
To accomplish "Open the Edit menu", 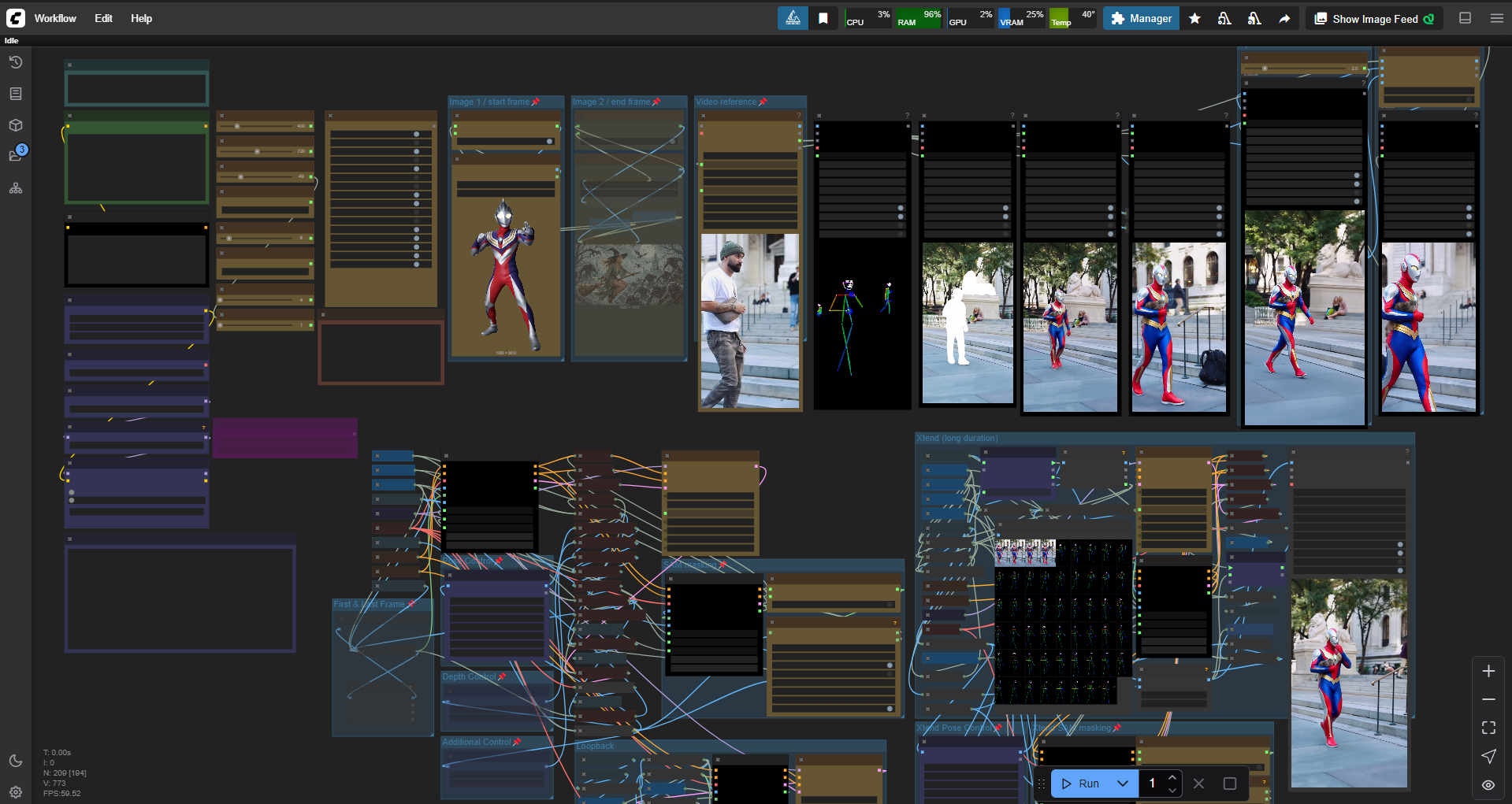I will point(103,18).
